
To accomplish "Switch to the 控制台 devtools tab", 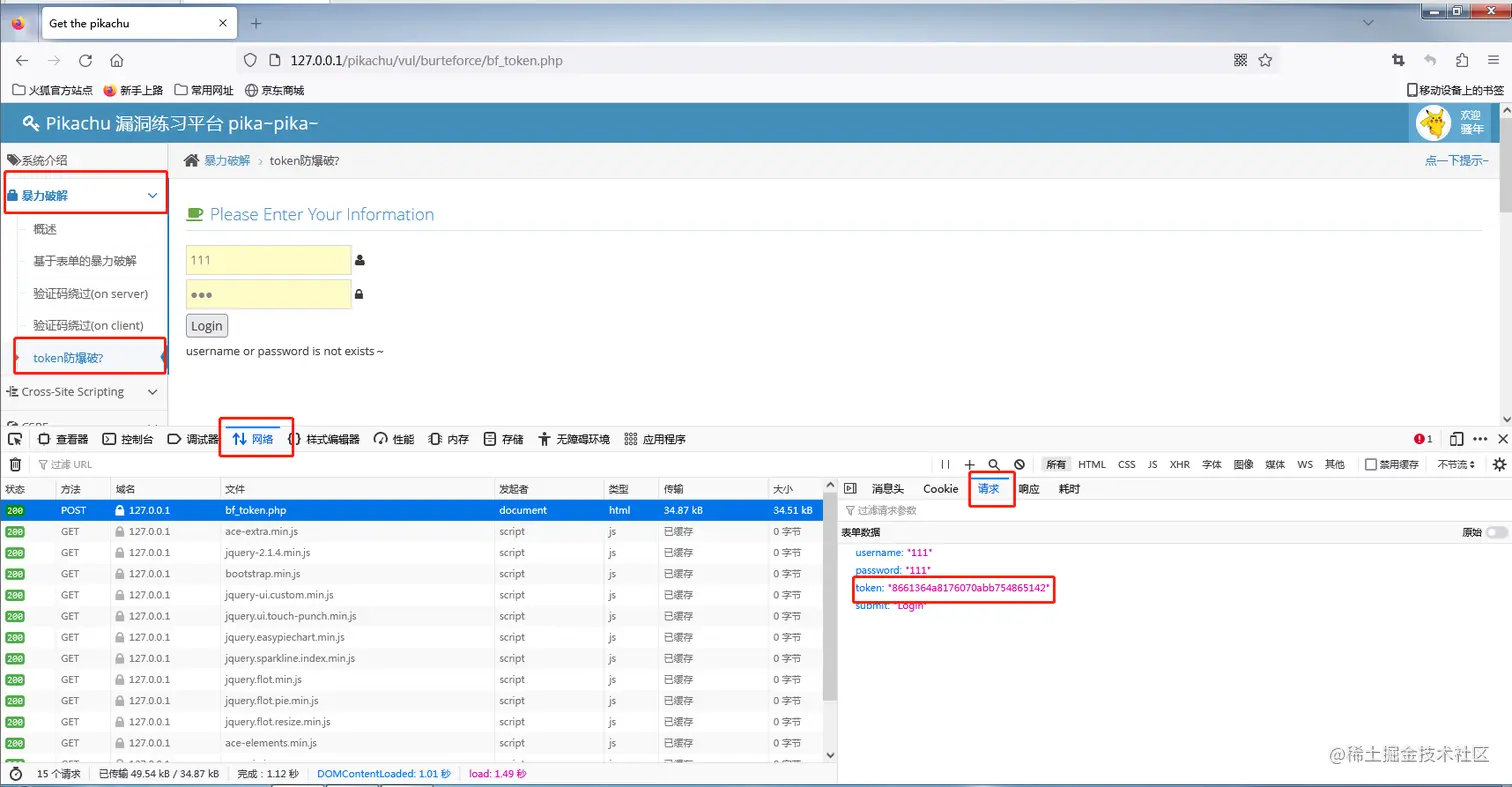I will [x=127, y=439].
